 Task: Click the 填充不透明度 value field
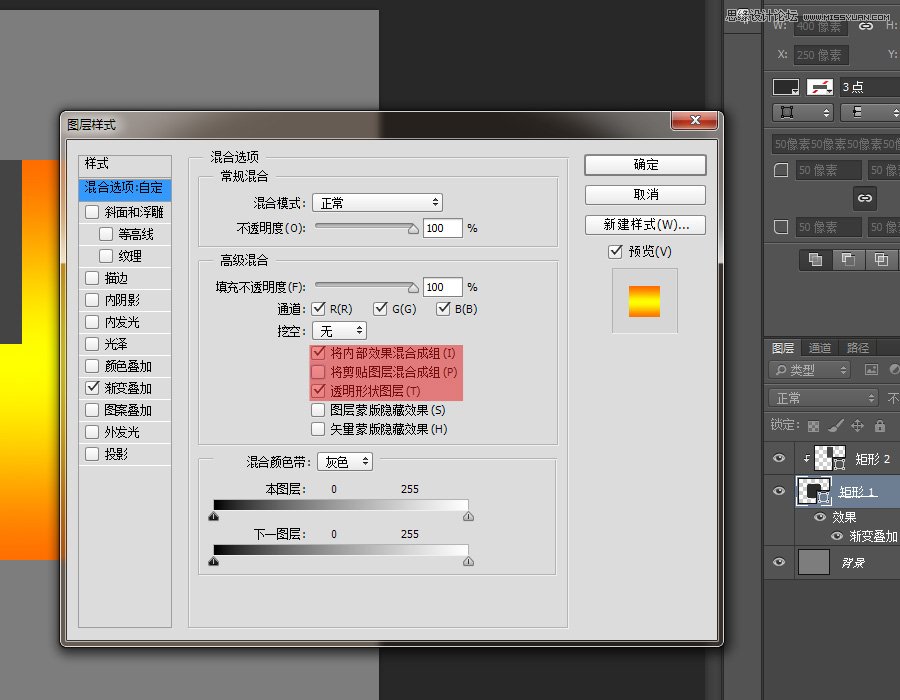(x=443, y=287)
